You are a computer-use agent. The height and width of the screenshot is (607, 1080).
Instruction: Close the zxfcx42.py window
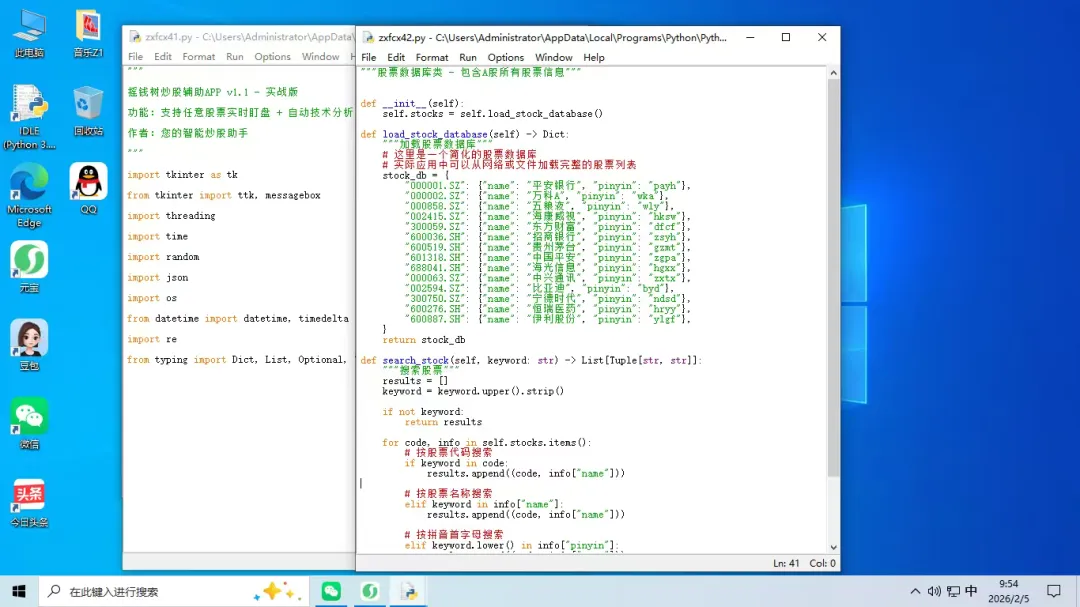tap(822, 37)
